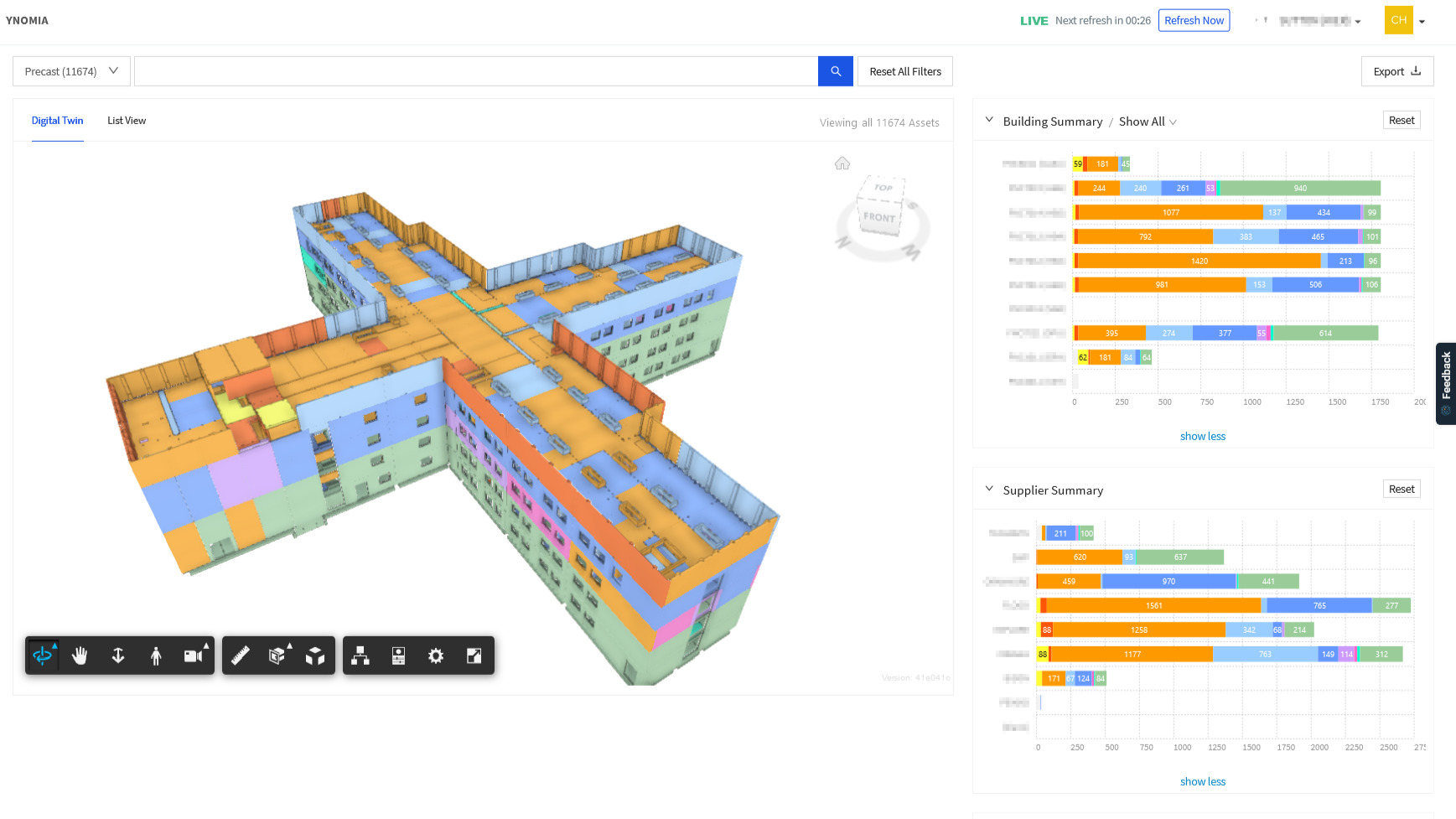
Task: Open the Show All dropdown in Building Summary
Action: coord(1147,122)
